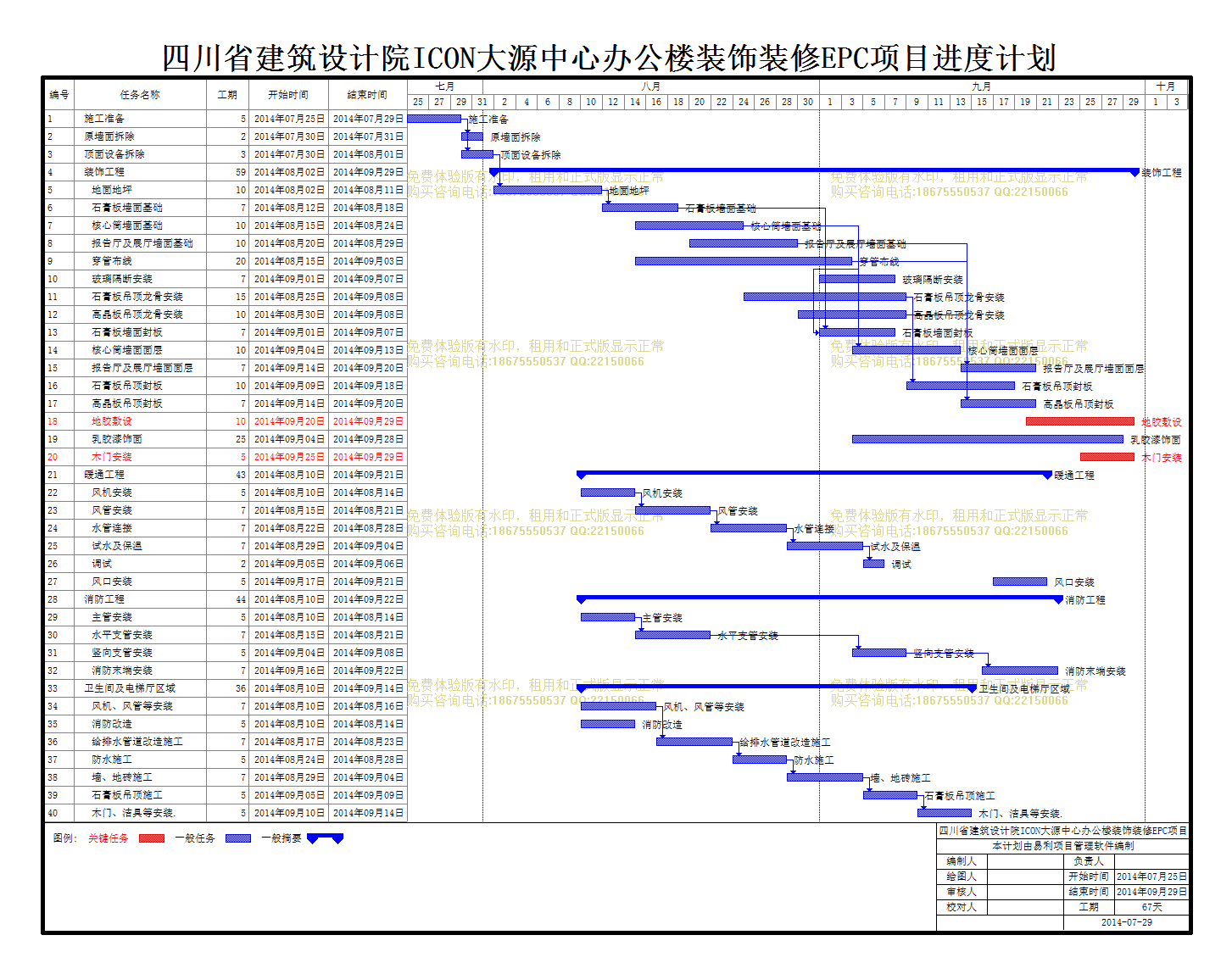
Task: Click start date 2014年07月25日 in 施工准备 row
Action: point(289,119)
